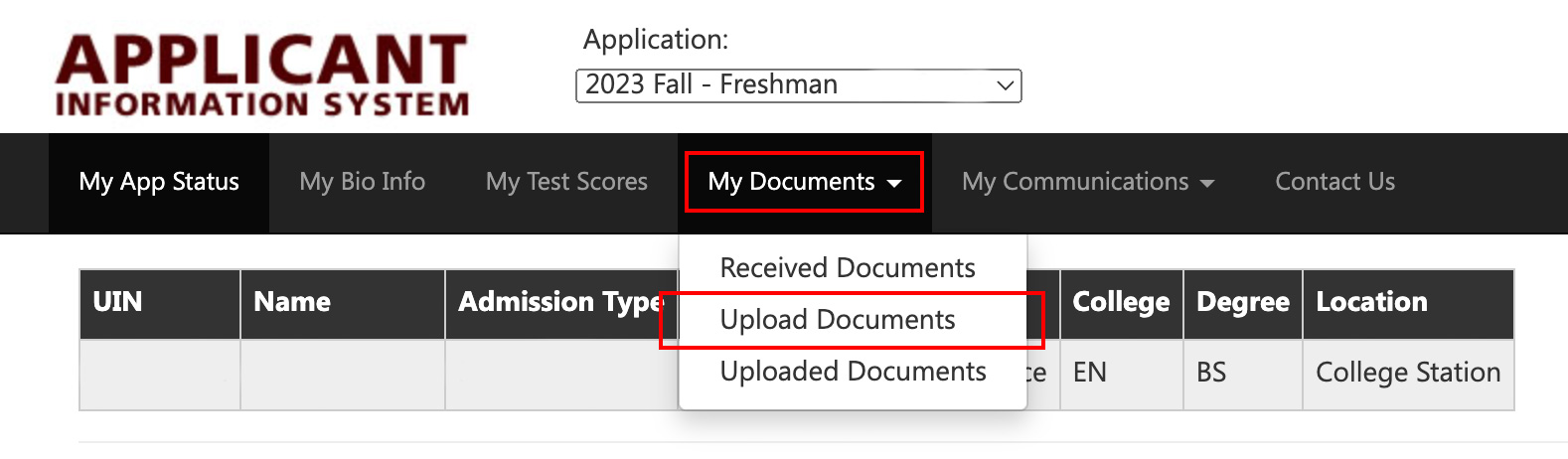This screenshot has height=459, width=1568.
Task: Click the caret beside My Communications
Action: (1207, 184)
